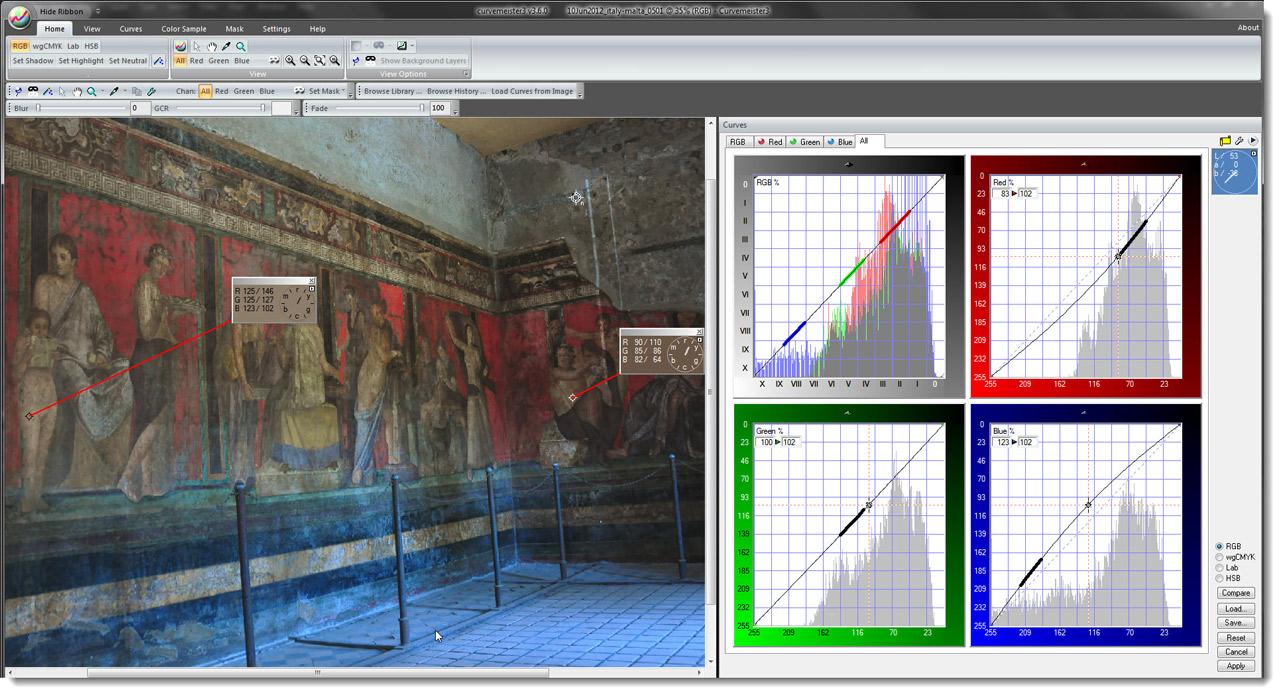Click the GCR slider handle
This screenshot has width=1280, height=694.
click(263, 108)
